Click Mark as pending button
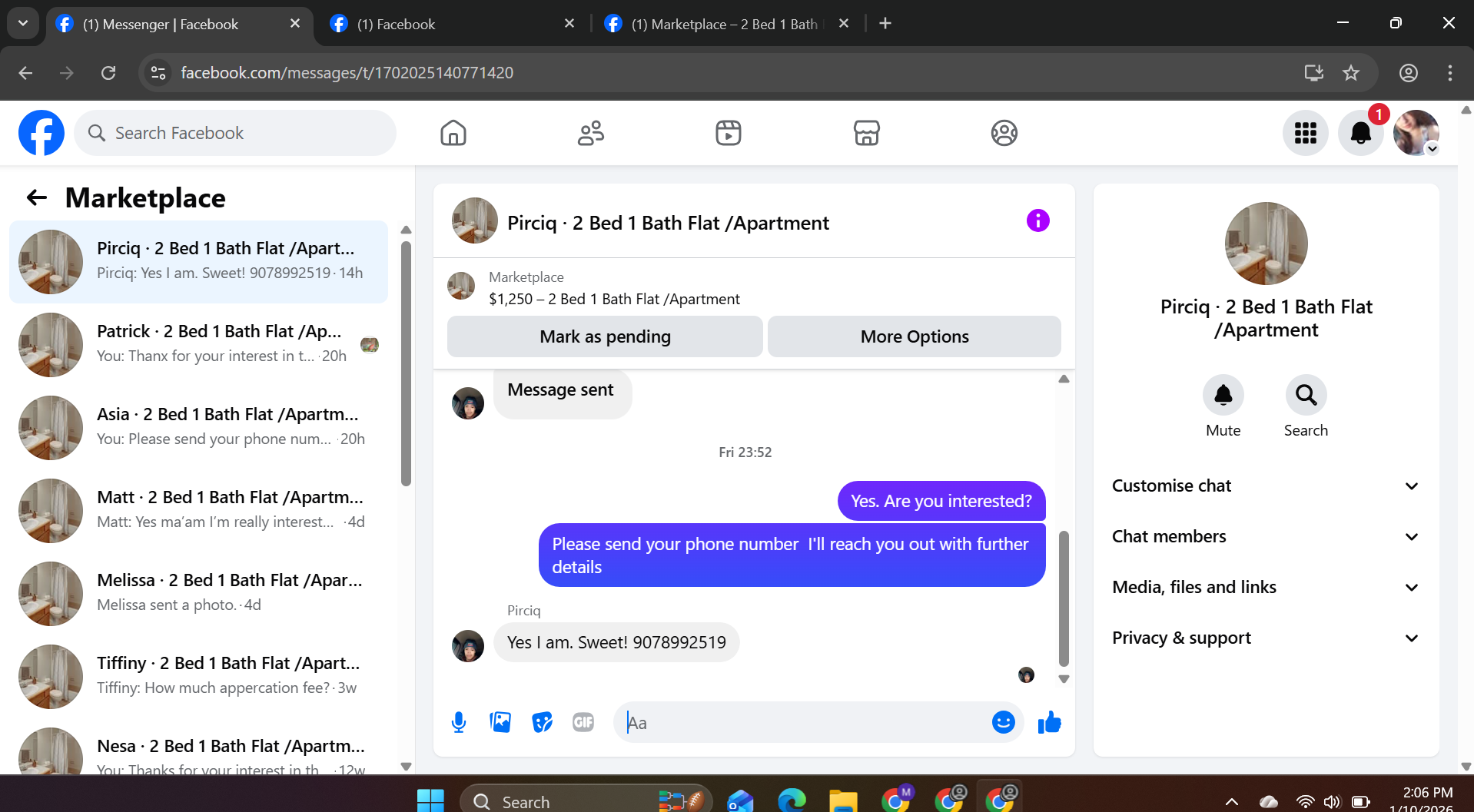 (605, 336)
